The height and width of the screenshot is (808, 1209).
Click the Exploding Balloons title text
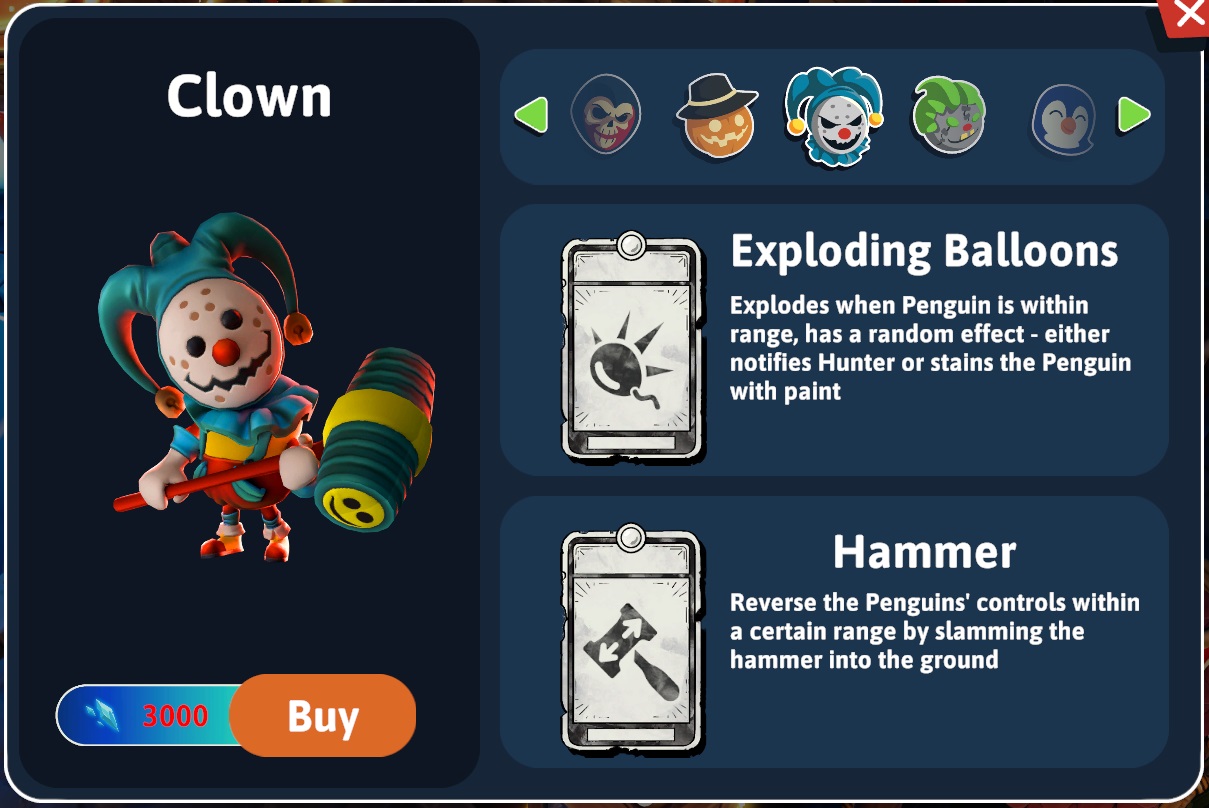click(x=924, y=250)
